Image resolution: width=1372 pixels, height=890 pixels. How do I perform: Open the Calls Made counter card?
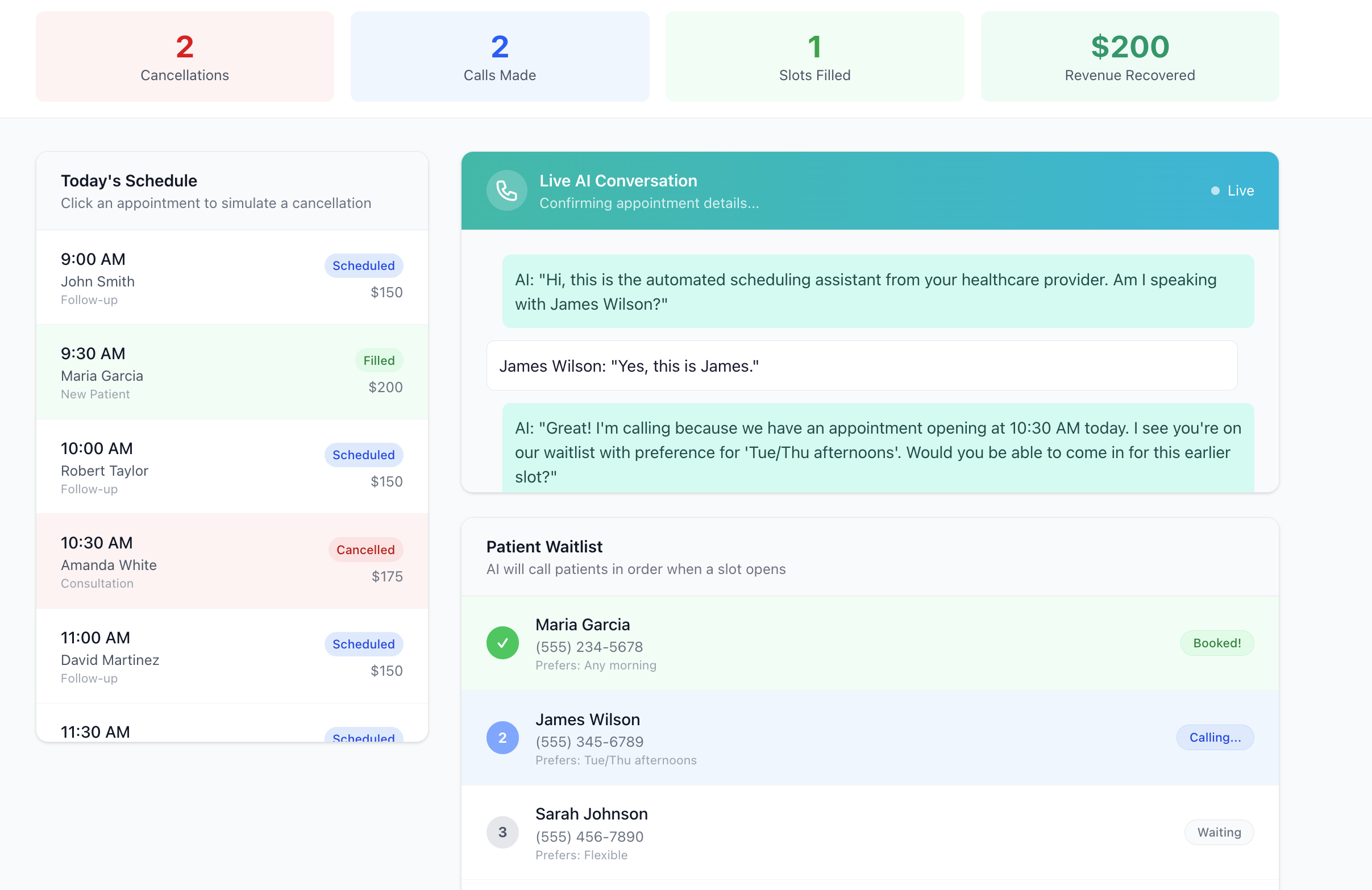[499, 56]
